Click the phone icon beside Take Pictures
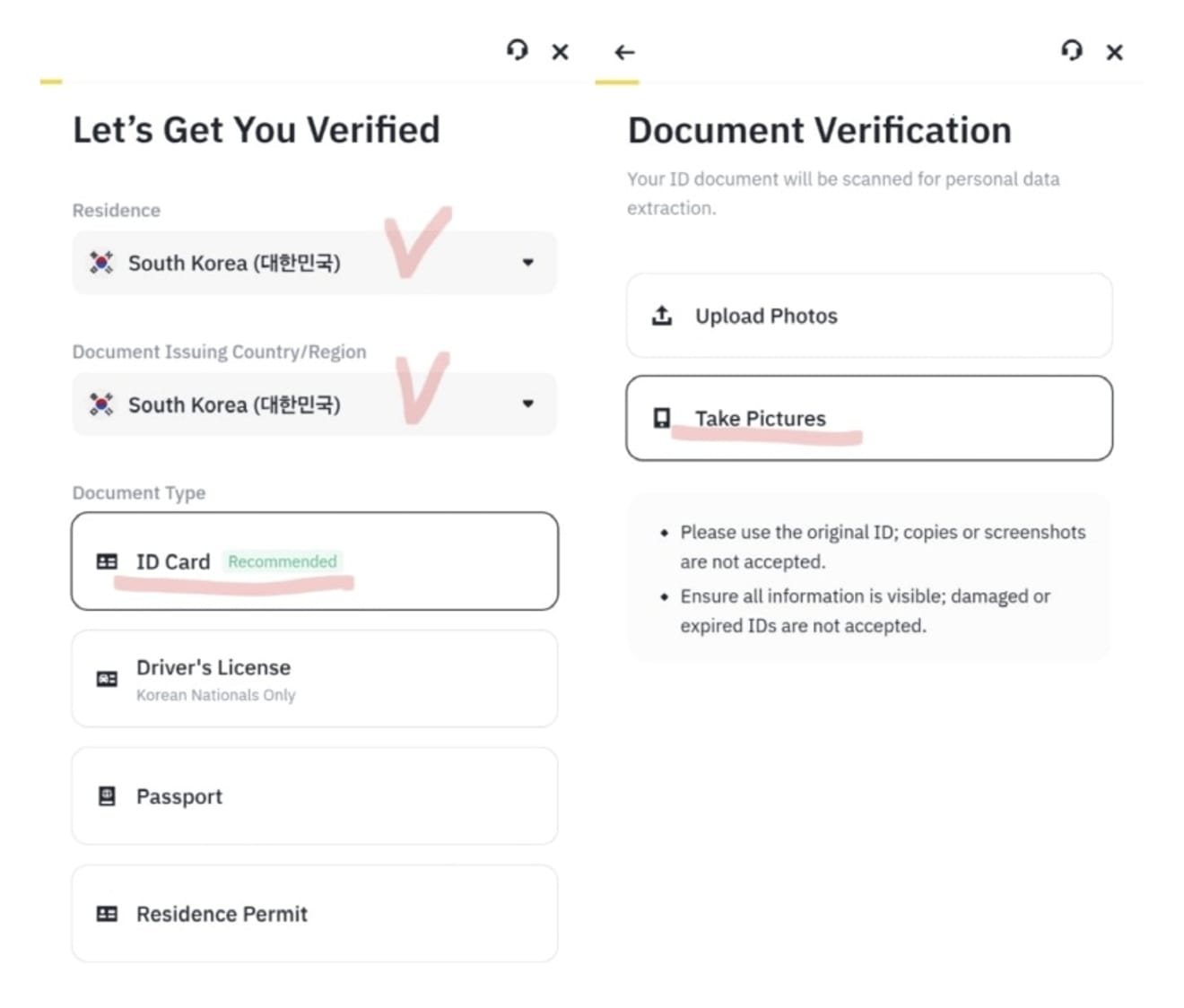 pos(662,418)
